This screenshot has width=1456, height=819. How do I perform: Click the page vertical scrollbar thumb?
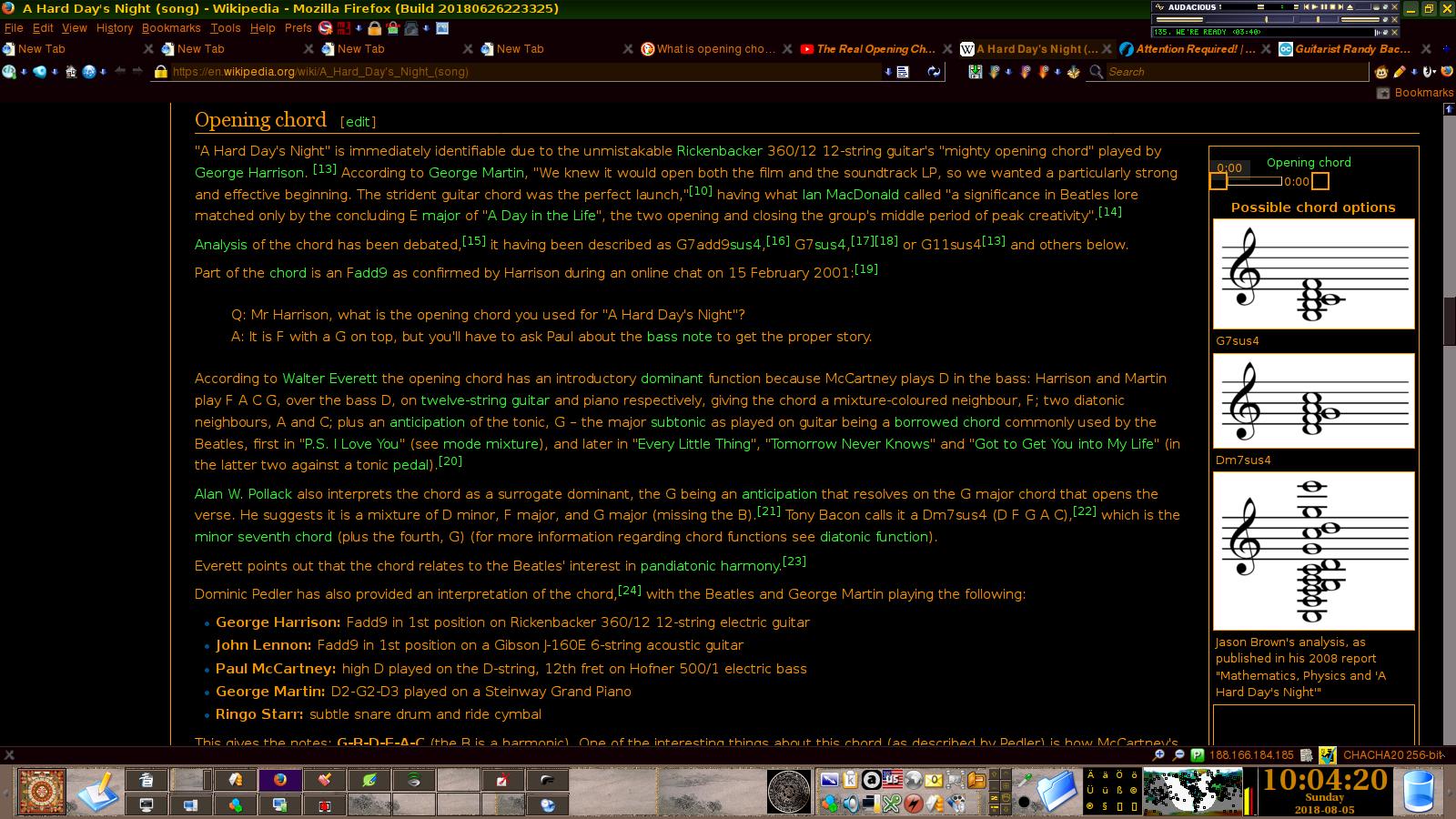1449,320
